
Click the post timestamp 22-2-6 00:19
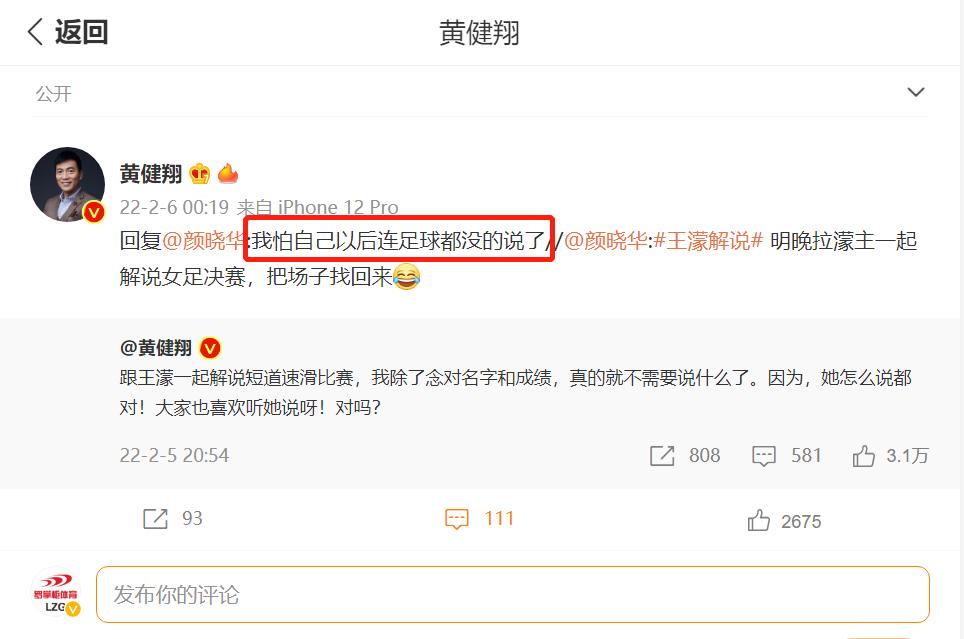(x=174, y=207)
